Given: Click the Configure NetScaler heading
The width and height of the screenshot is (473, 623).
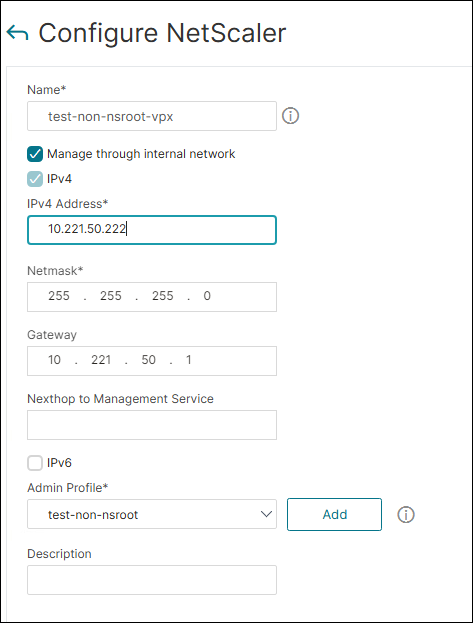Looking at the screenshot, I should click(x=162, y=33).
